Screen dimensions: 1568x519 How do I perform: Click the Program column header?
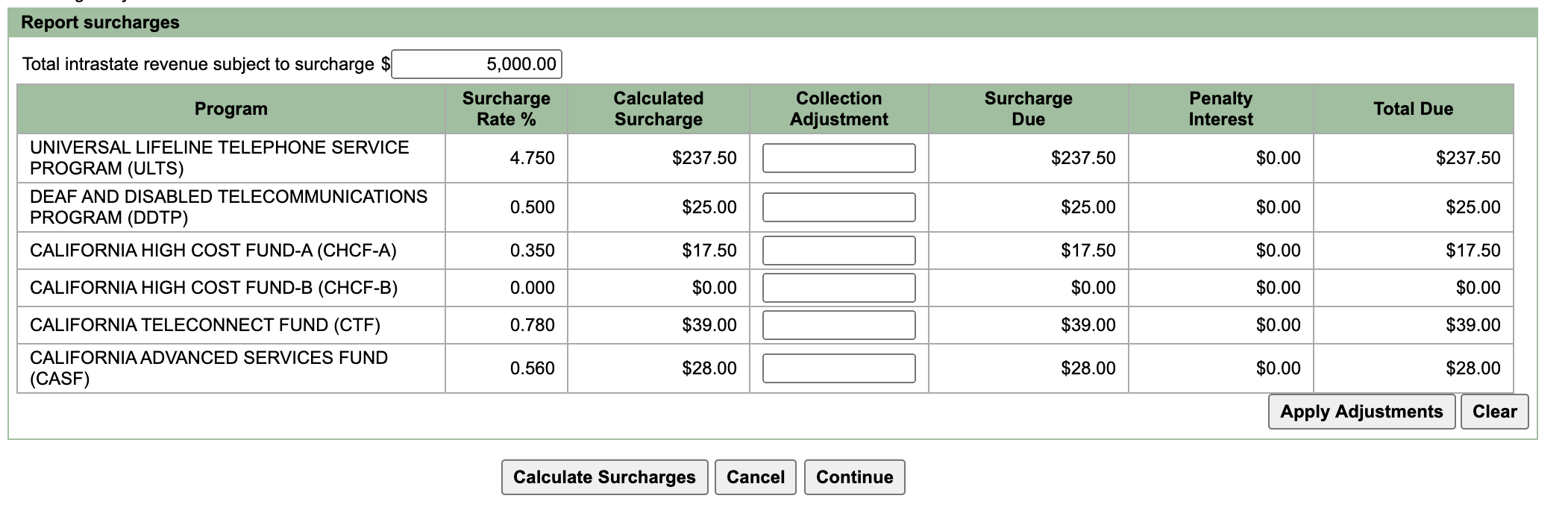pyautogui.click(x=231, y=109)
